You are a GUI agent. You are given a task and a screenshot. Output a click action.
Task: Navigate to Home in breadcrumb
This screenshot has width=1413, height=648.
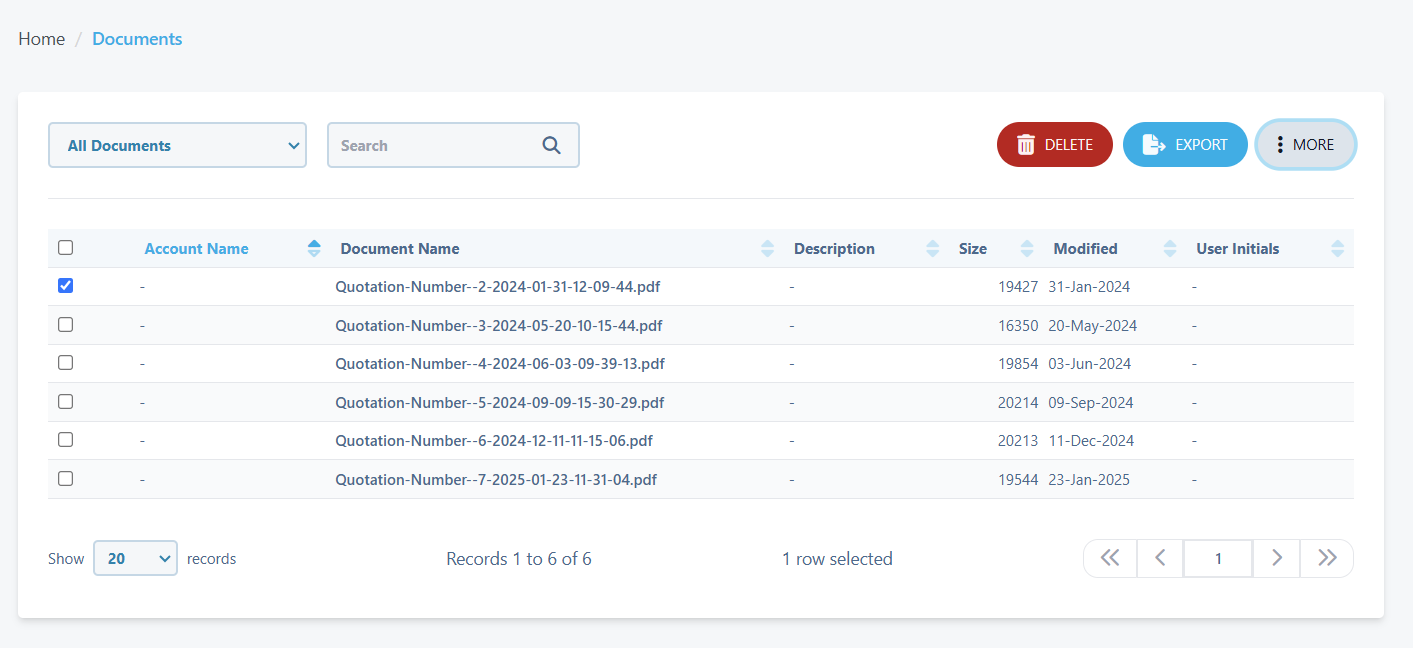coord(42,39)
